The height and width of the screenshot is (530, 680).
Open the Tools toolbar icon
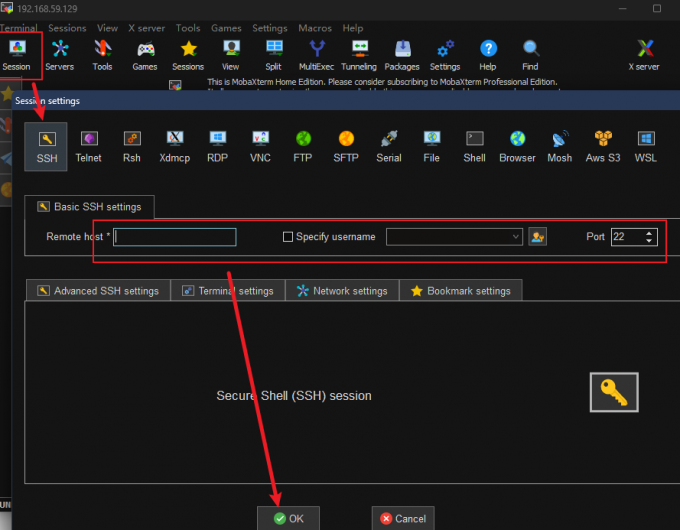coord(102,55)
